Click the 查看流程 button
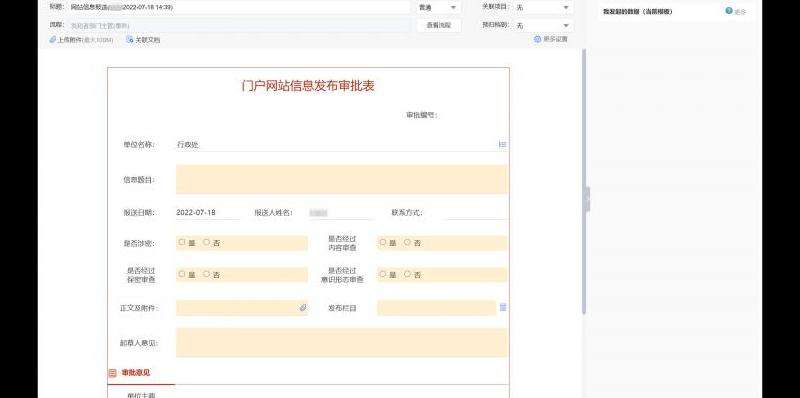 tap(439, 25)
